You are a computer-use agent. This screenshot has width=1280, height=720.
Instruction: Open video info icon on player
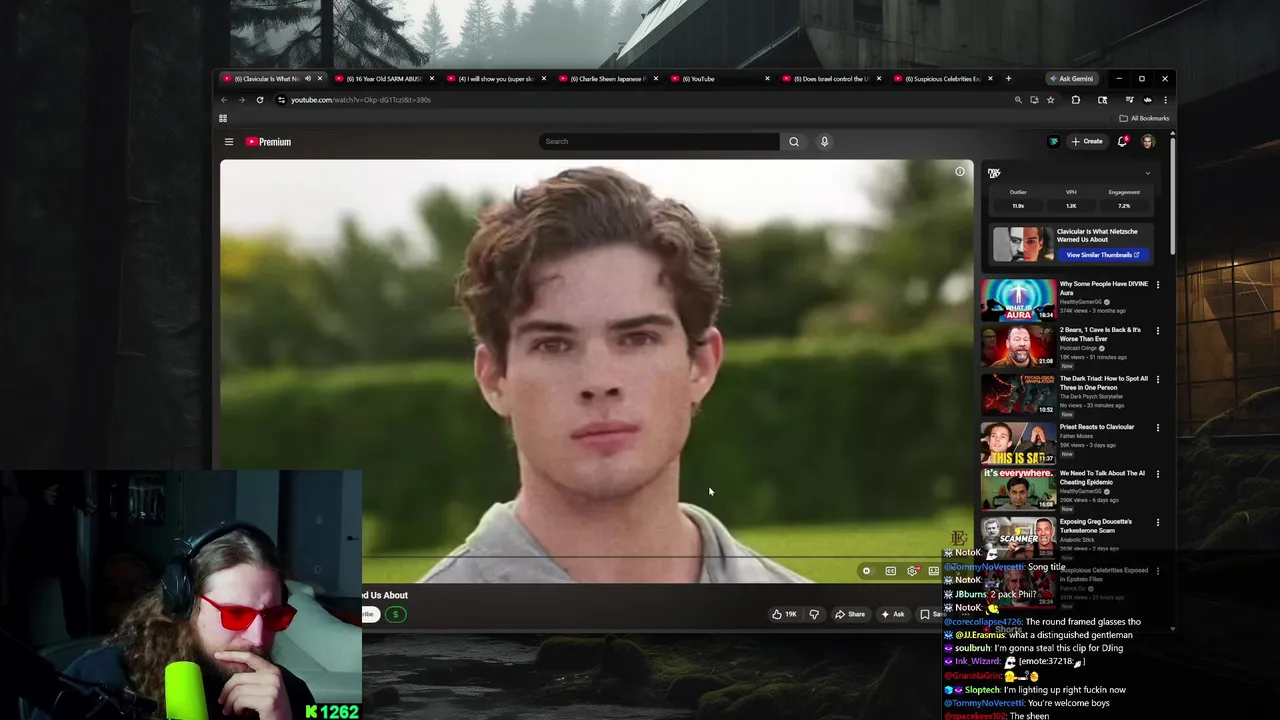coord(960,172)
